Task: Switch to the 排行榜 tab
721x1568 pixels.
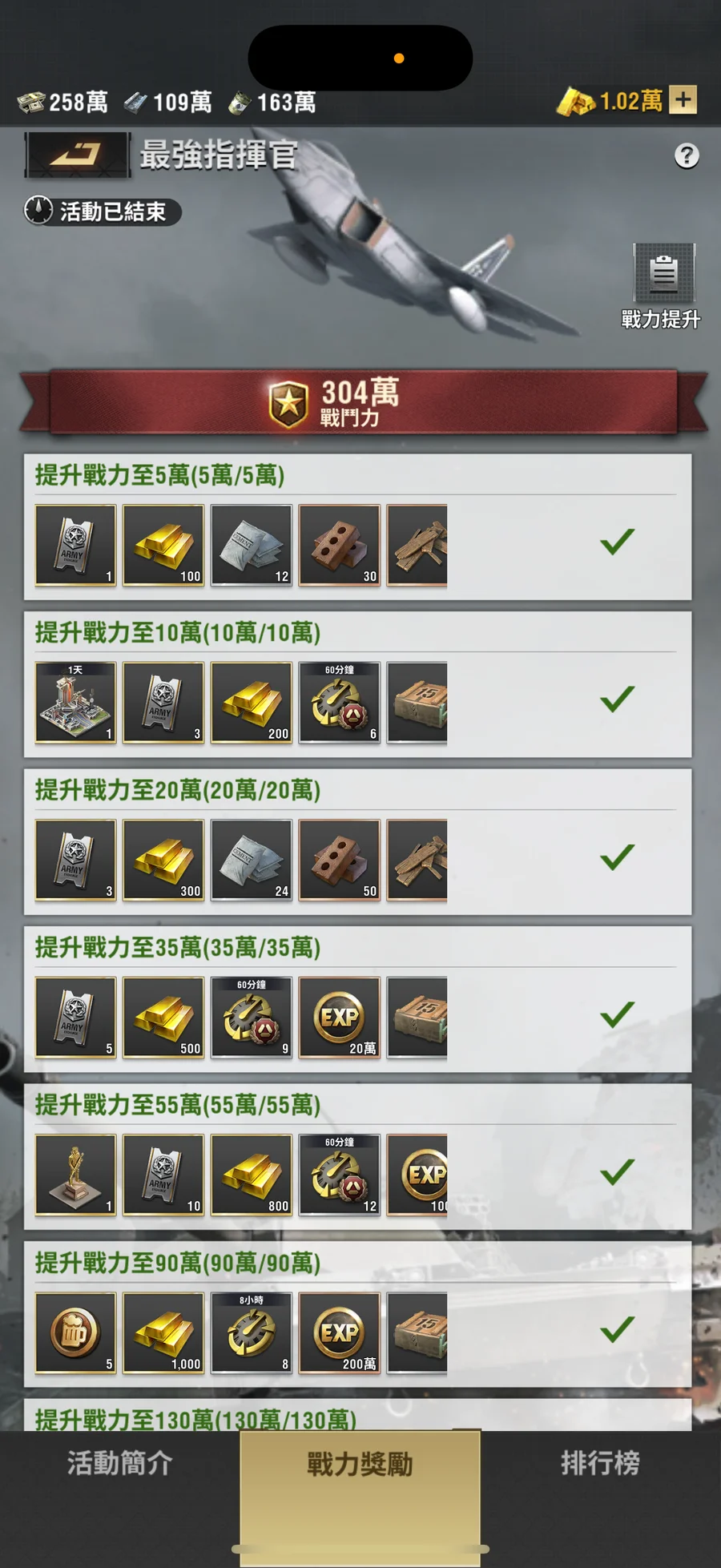Action: click(601, 1463)
